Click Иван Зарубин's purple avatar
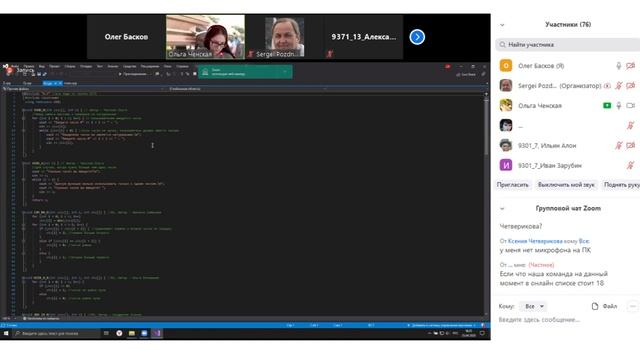This screenshot has height=360, width=640. (506, 165)
